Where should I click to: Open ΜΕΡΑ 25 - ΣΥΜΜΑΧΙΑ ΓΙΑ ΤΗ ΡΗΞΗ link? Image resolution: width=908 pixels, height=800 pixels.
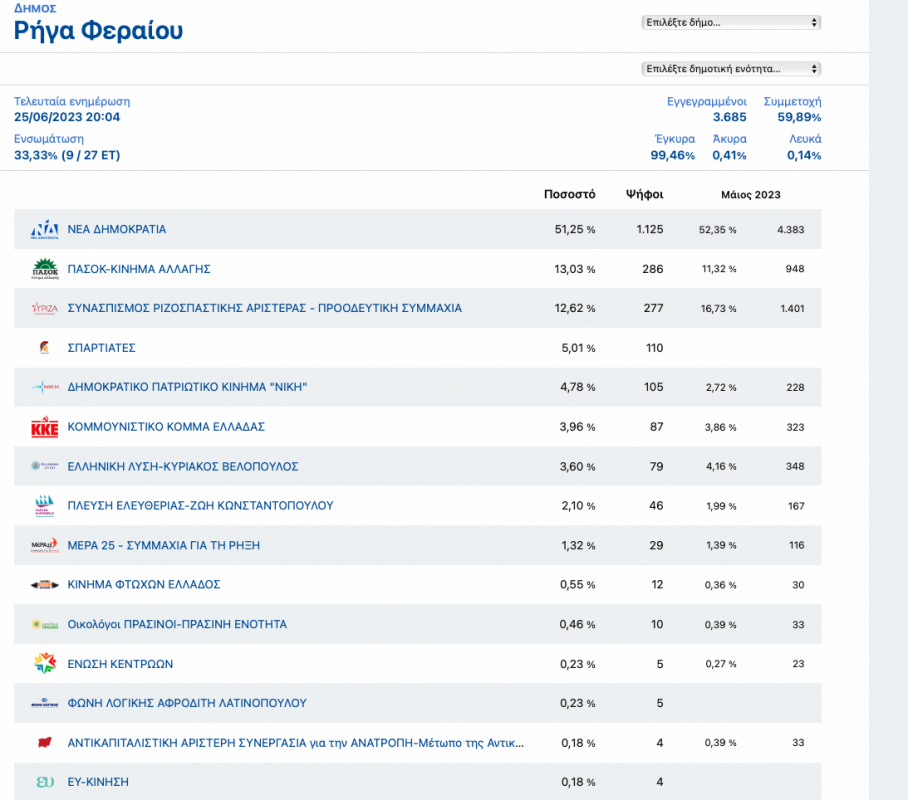tap(164, 545)
